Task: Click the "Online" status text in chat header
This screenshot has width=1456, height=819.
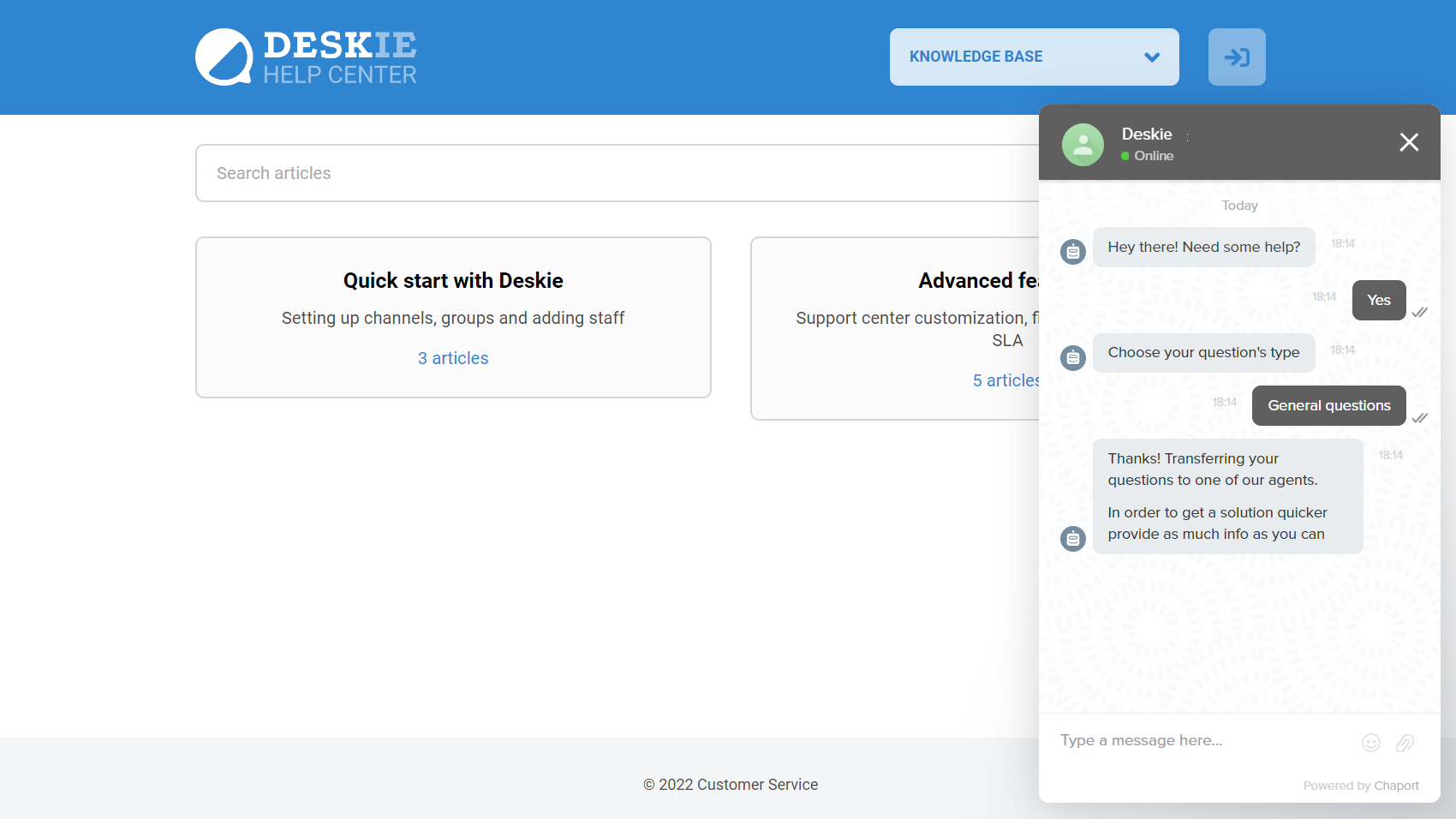Action: (1154, 156)
